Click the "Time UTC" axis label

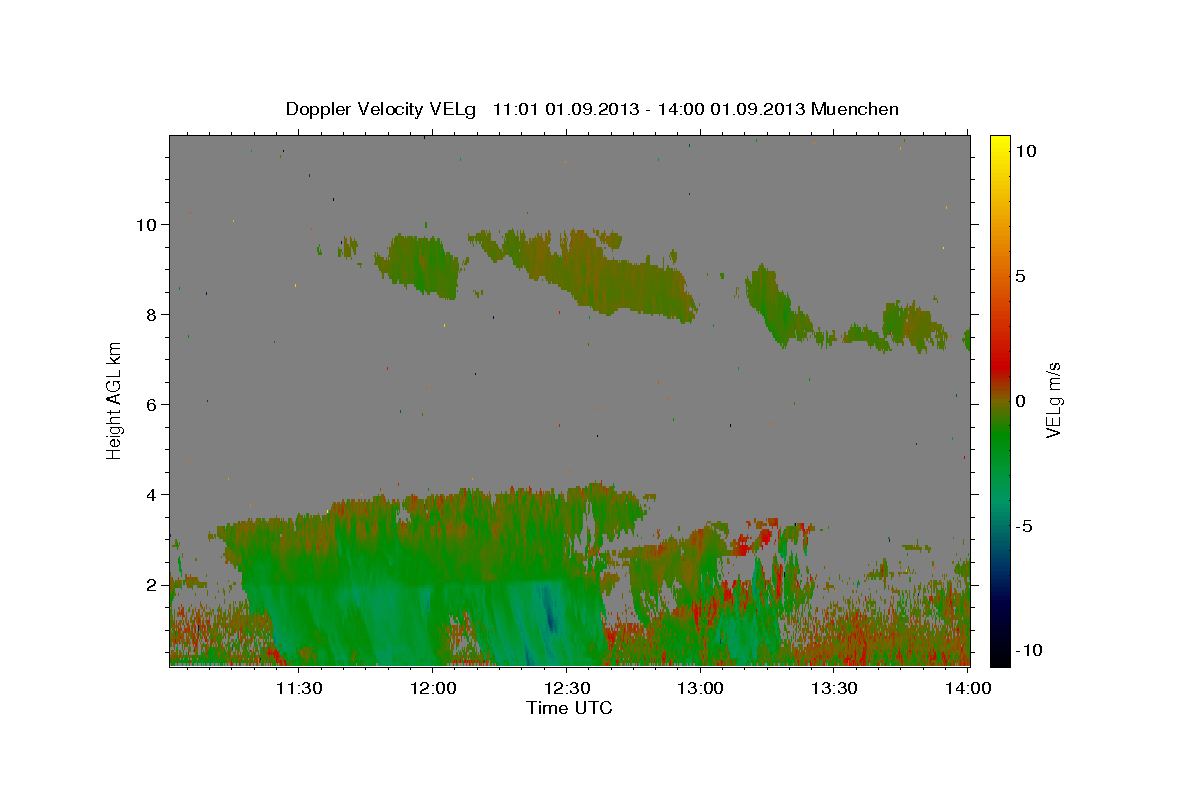pyautogui.click(x=569, y=708)
